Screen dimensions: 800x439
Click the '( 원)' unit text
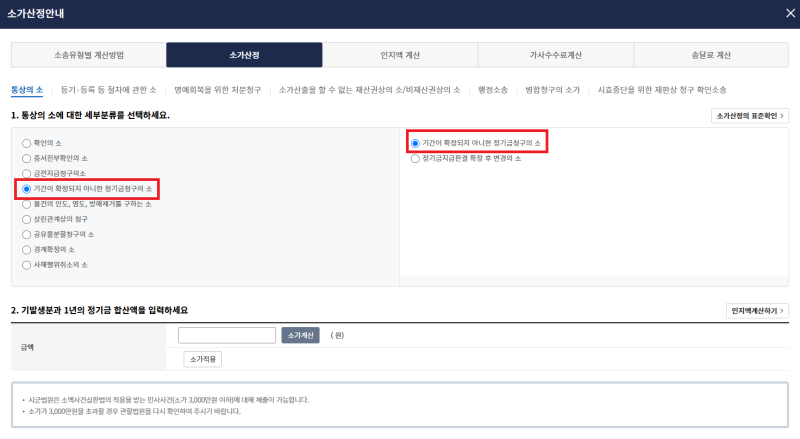pyautogui.click(x=337, y=335)
